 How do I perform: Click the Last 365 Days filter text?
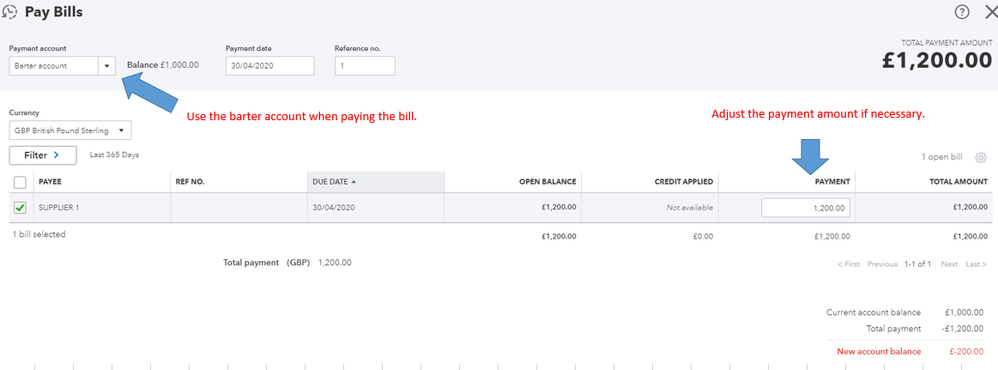pos(115,155)
